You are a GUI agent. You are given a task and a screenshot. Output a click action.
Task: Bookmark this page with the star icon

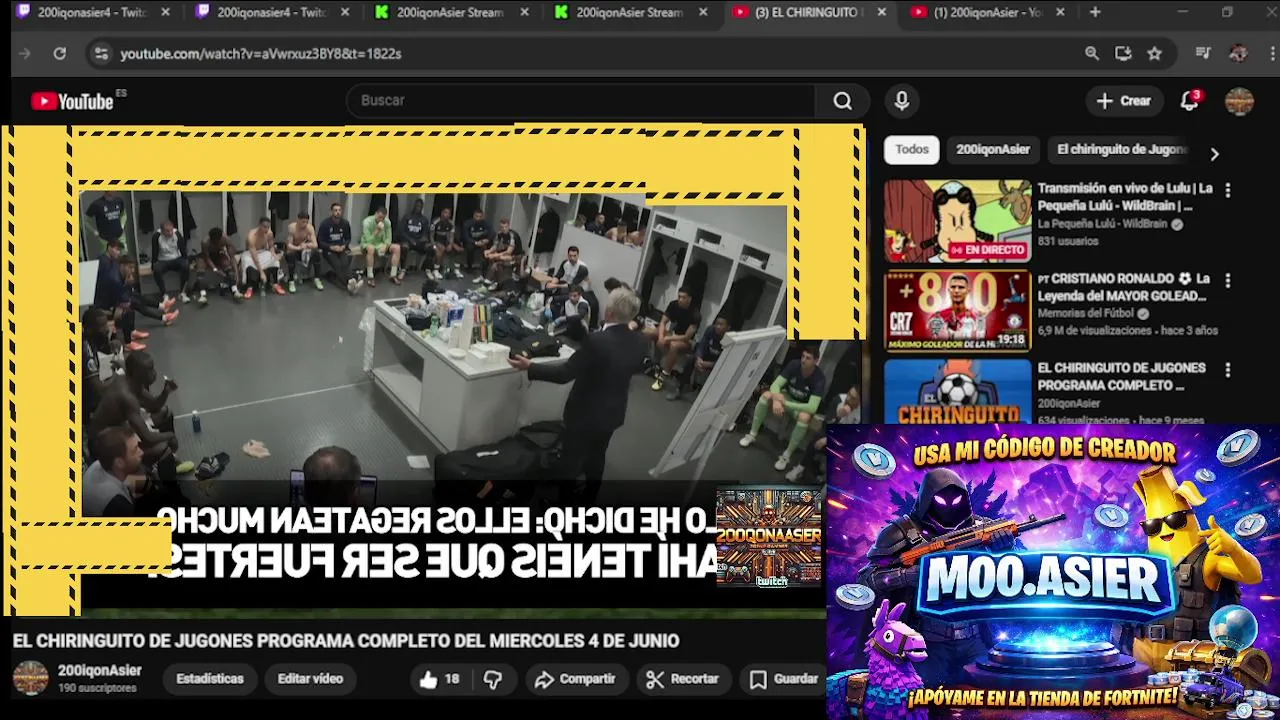tap(1155, 54)
